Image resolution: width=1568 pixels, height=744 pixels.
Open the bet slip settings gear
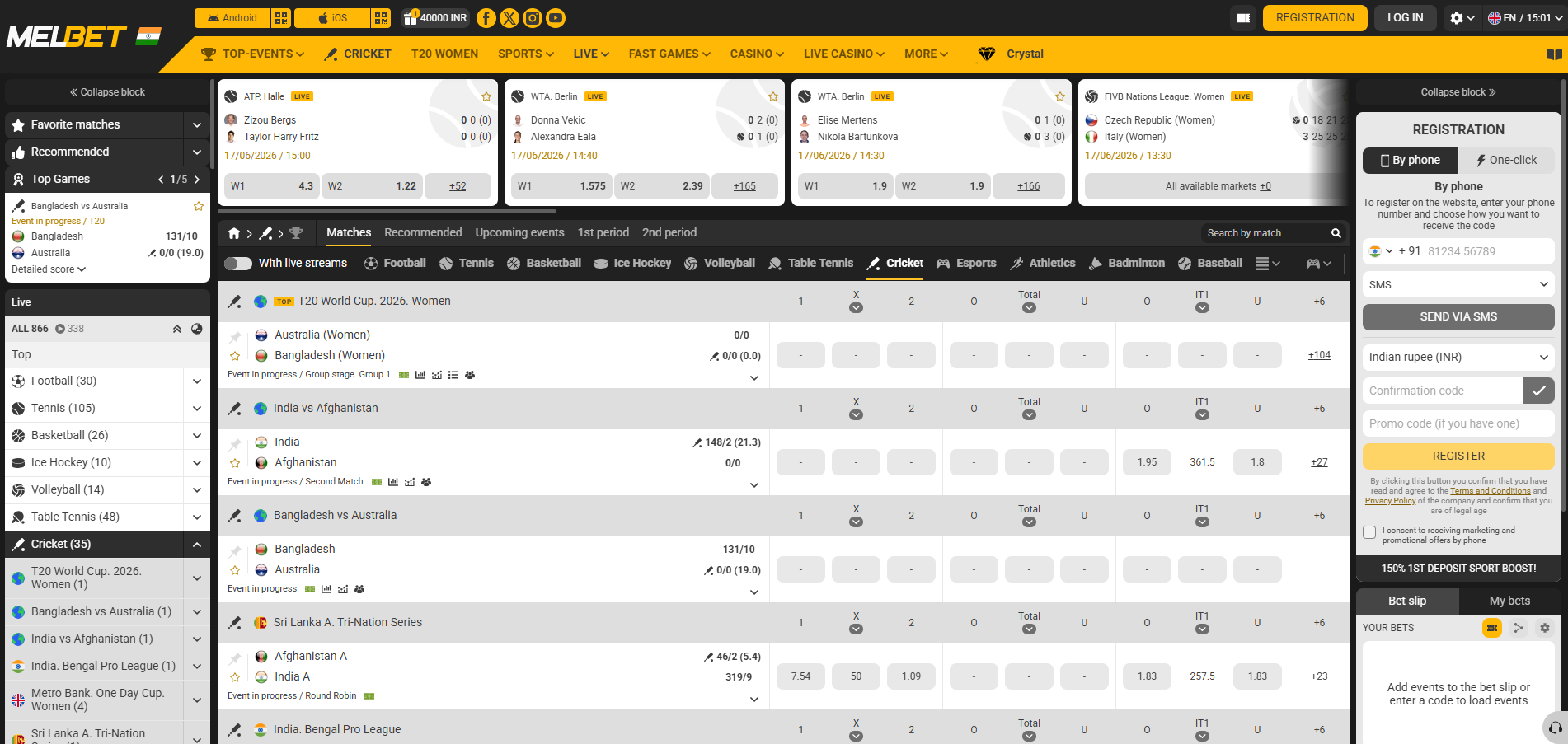click(1545, 628)
